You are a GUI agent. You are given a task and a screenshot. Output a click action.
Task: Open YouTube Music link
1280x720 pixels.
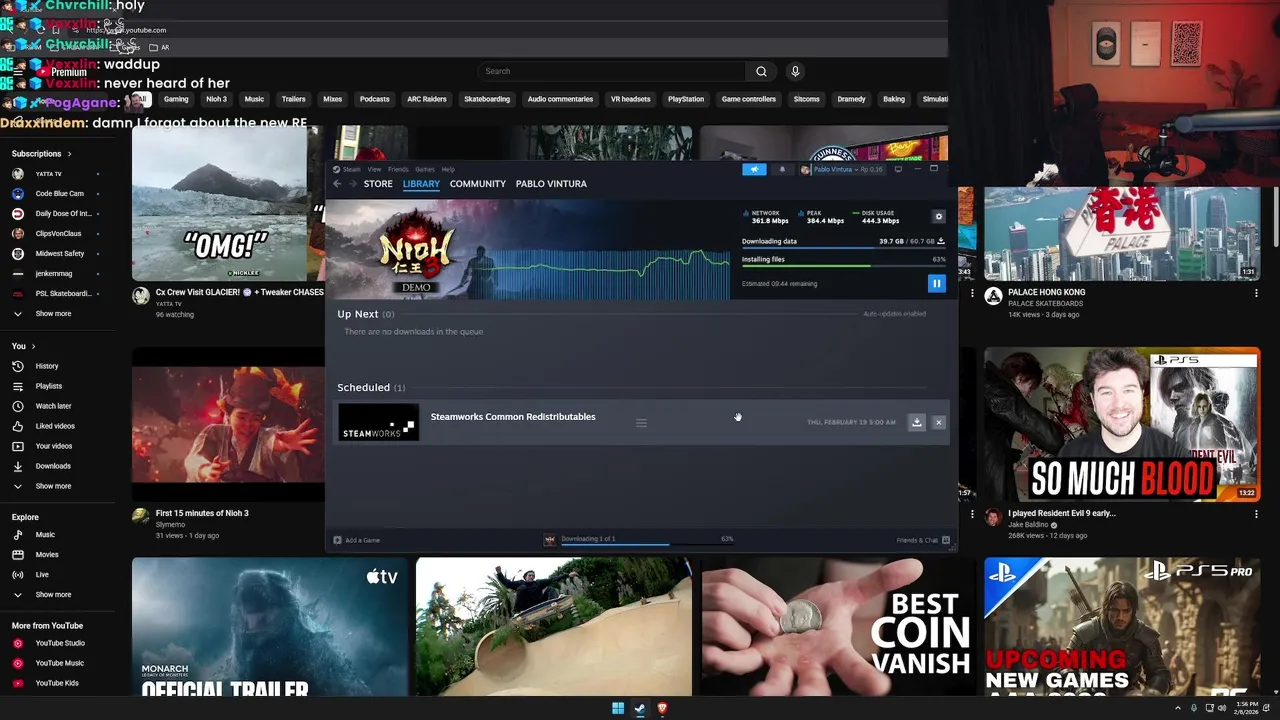click(x=60, y=663)
